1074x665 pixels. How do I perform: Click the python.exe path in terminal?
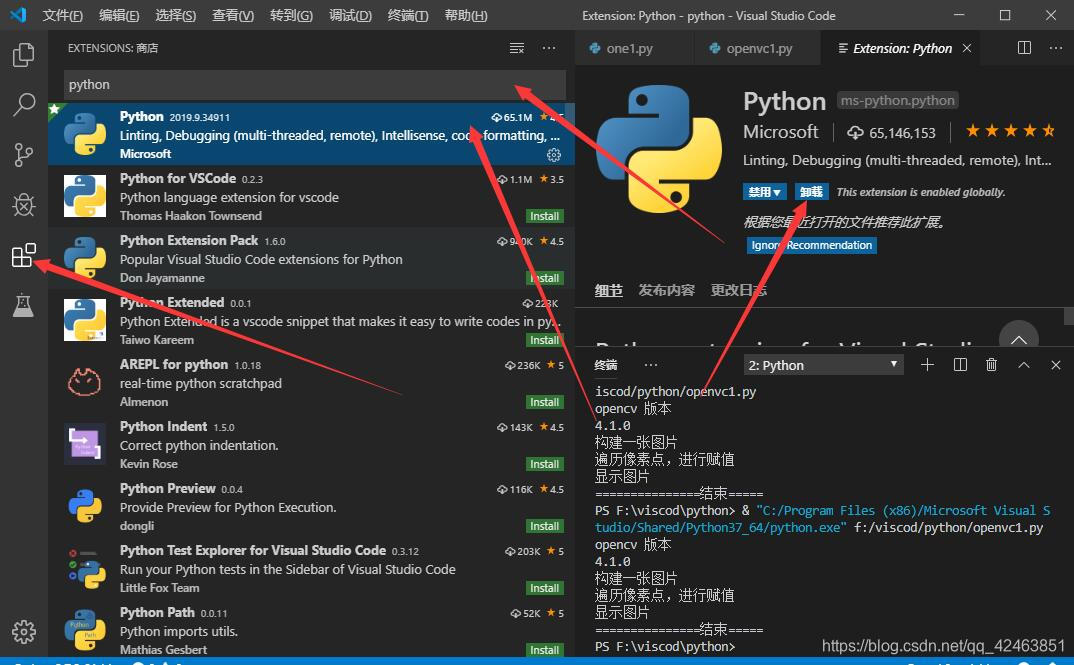pos(822,519)
